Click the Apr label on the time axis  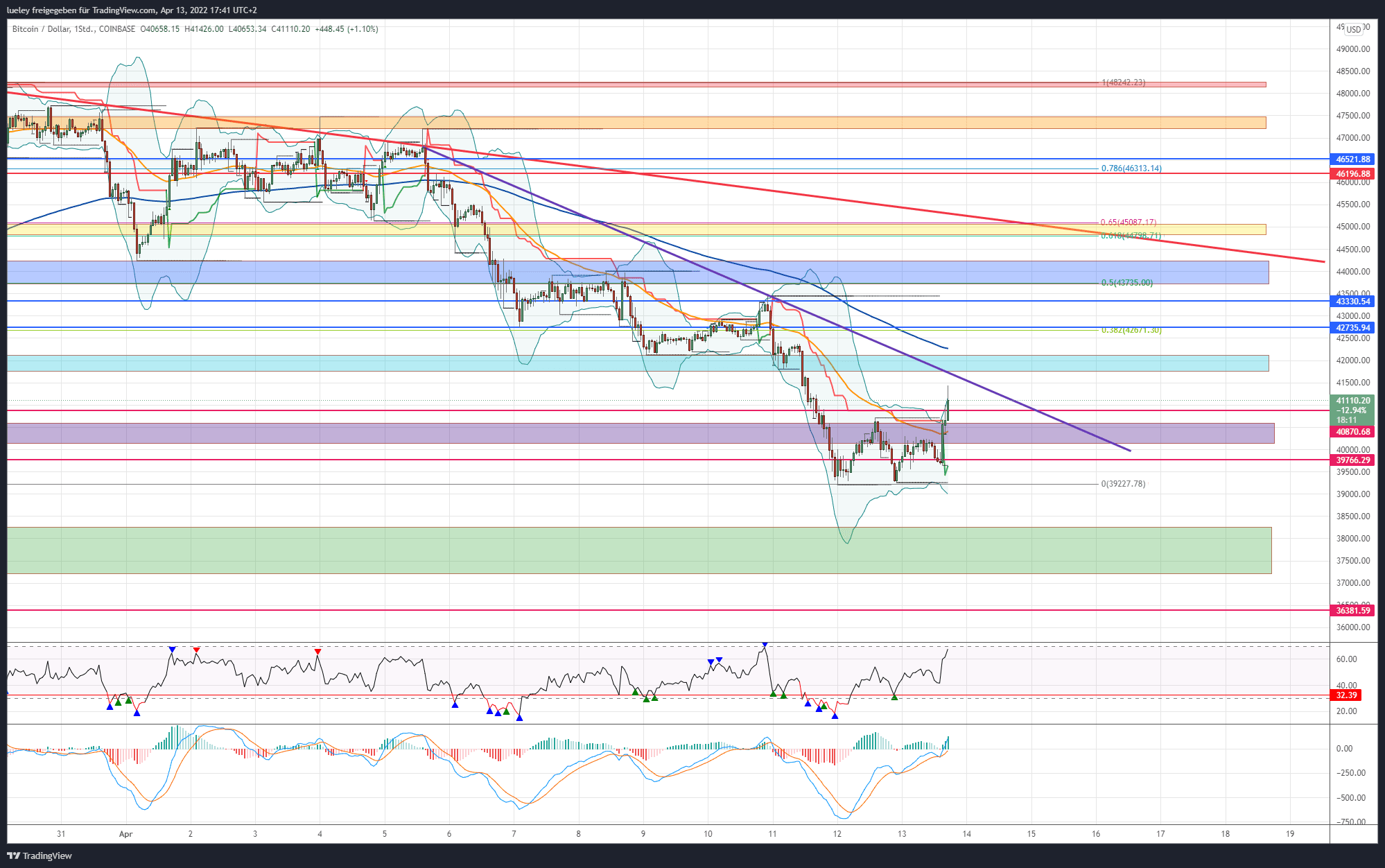125,834
